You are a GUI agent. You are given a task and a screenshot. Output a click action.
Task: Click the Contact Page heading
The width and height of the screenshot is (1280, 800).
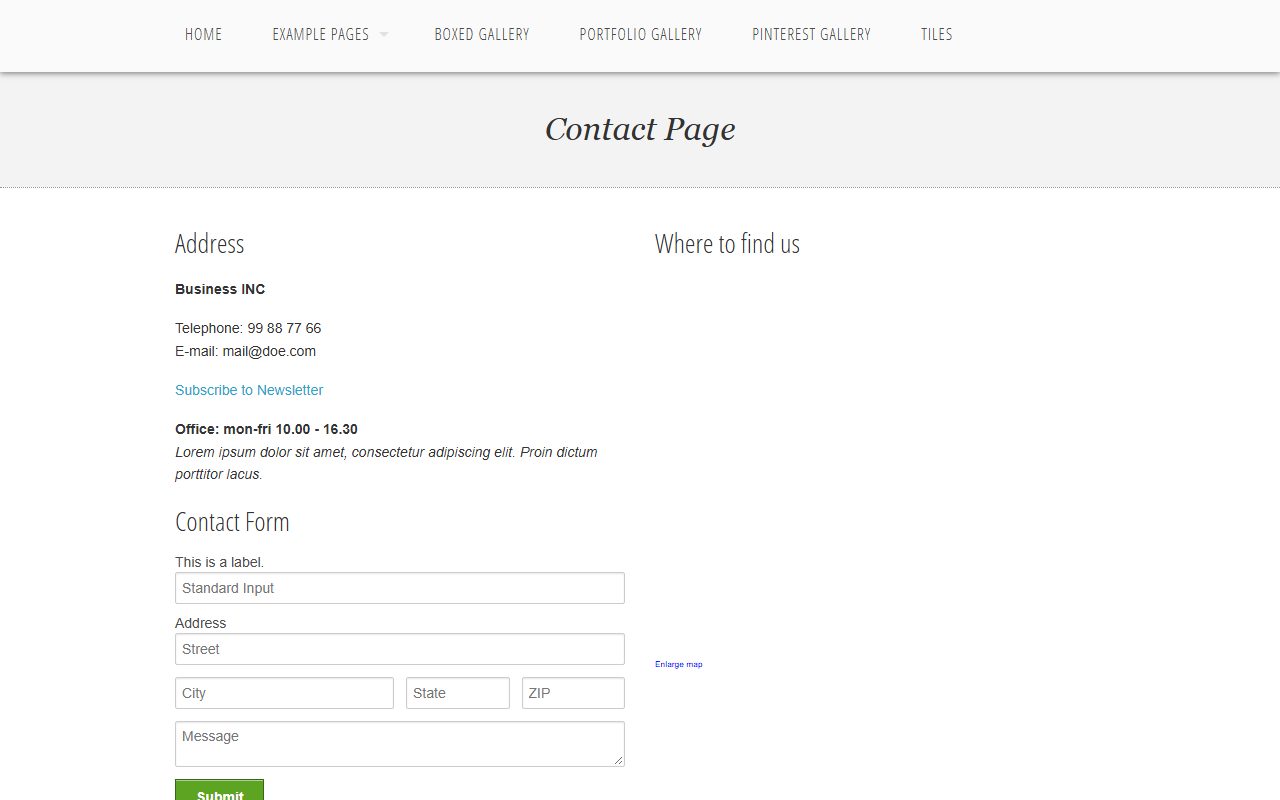pos(640,129)
